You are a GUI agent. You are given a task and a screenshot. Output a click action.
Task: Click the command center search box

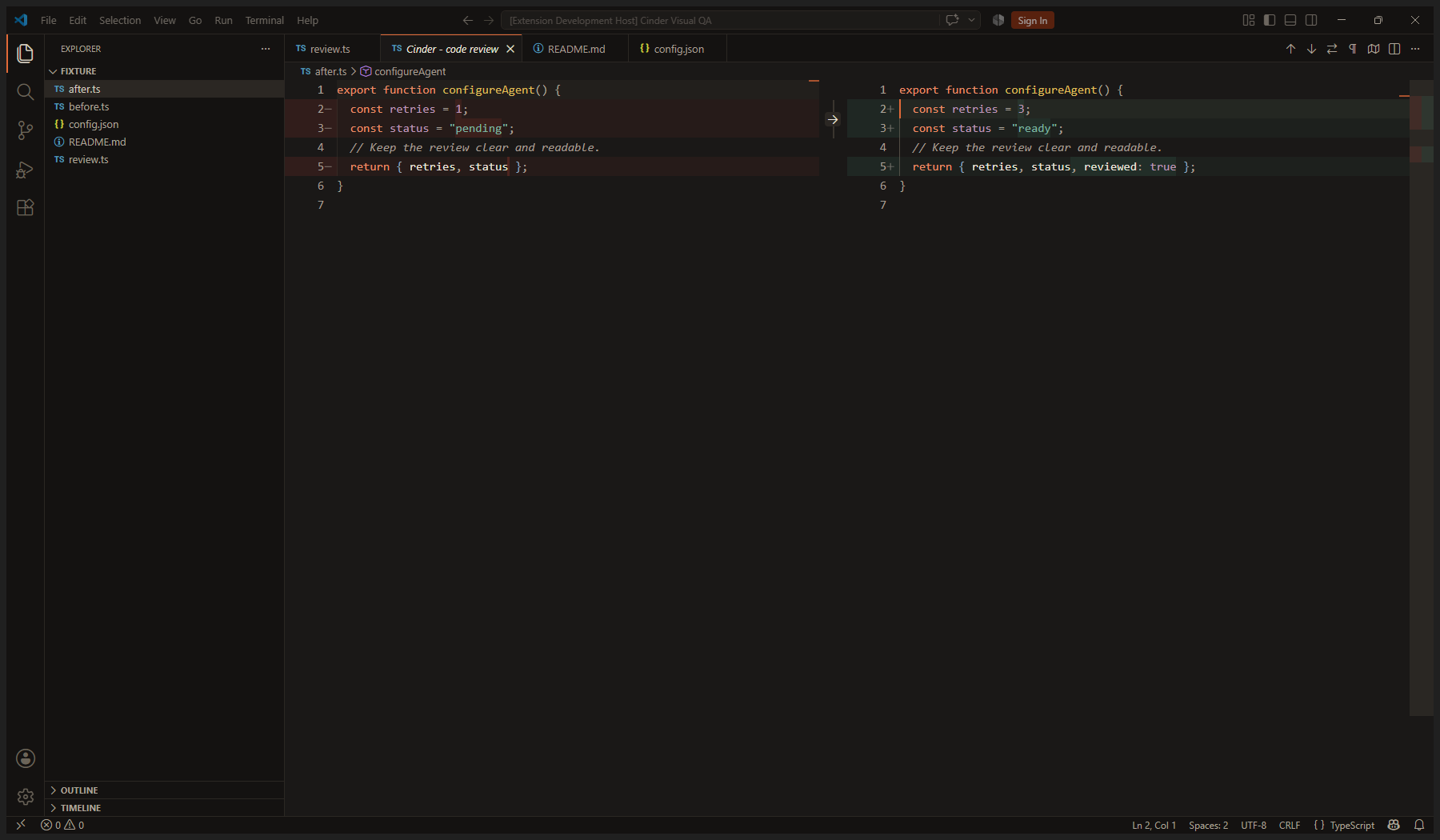tap(720, 20)
